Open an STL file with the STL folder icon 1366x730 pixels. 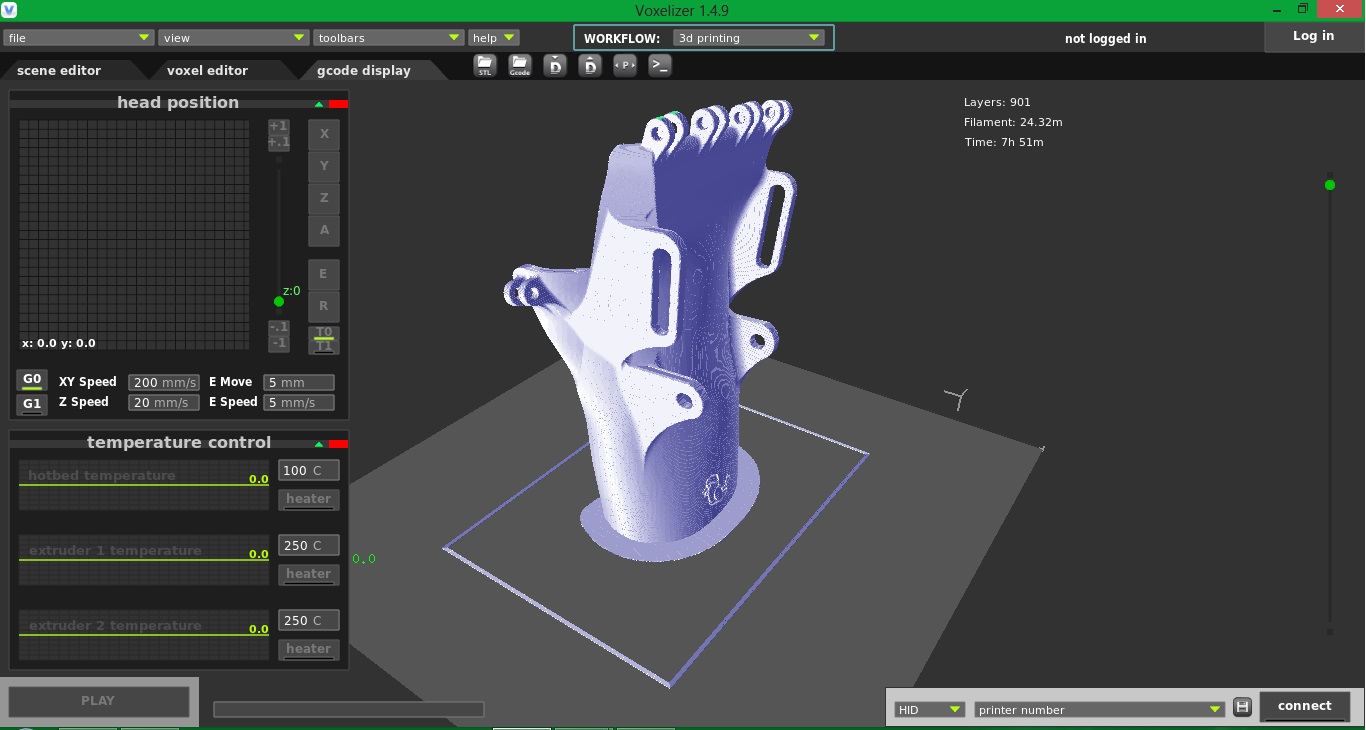point(486,66)
